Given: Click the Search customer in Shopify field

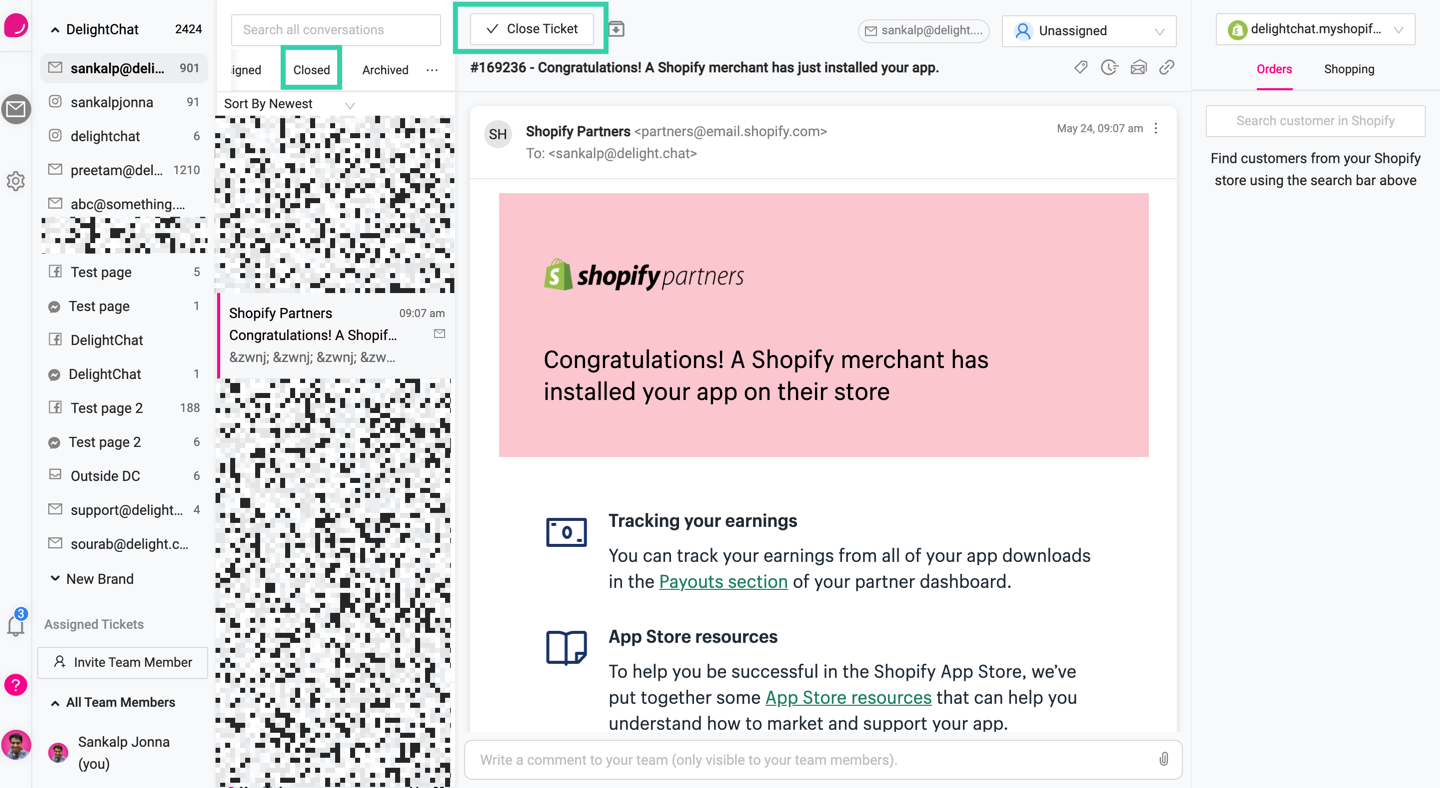Looking at the screenshot, I should pos(1315,121).
